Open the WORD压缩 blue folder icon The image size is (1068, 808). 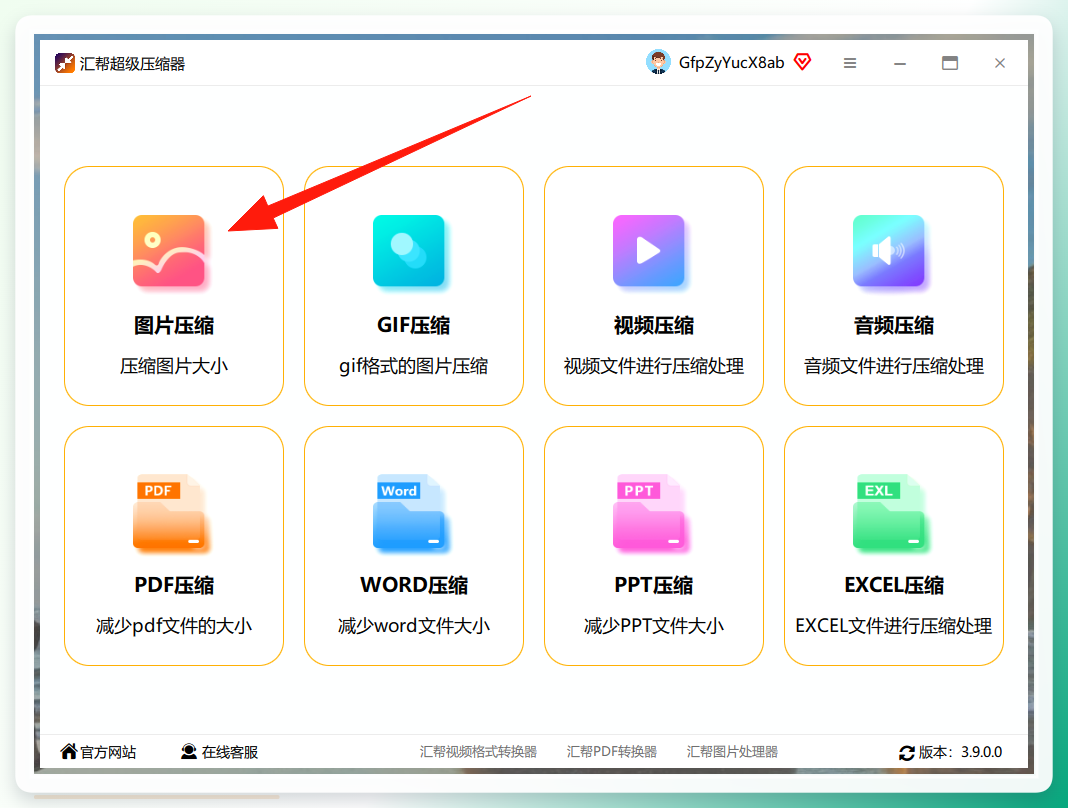(409, 511)
